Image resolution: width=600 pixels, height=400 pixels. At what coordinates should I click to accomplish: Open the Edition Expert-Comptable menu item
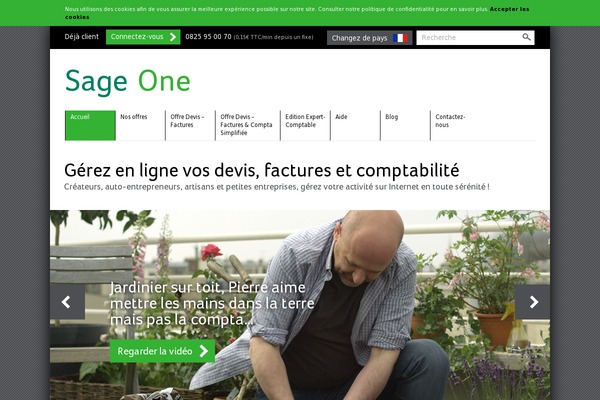tap(305, 125)
